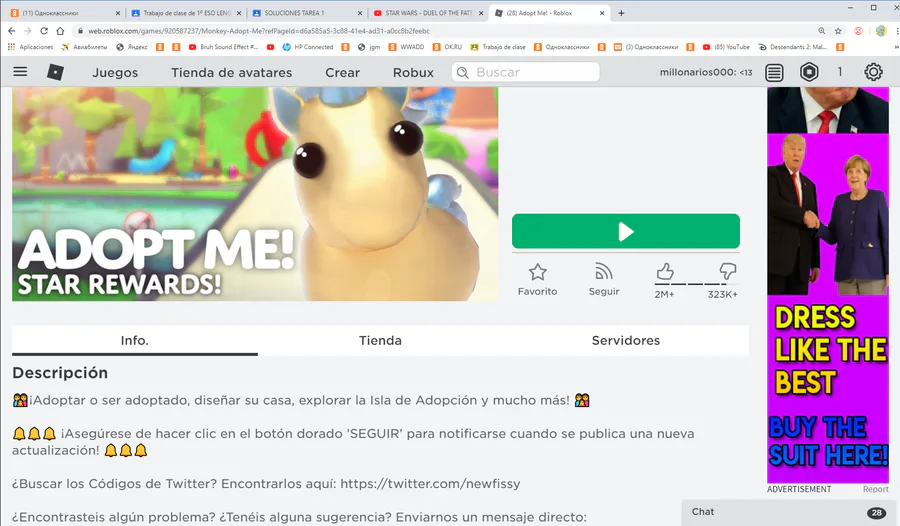The height and width of the screenshot is (526, 900).
Task: Open the zoom magnifier in address bar
Action: point(821,31)
